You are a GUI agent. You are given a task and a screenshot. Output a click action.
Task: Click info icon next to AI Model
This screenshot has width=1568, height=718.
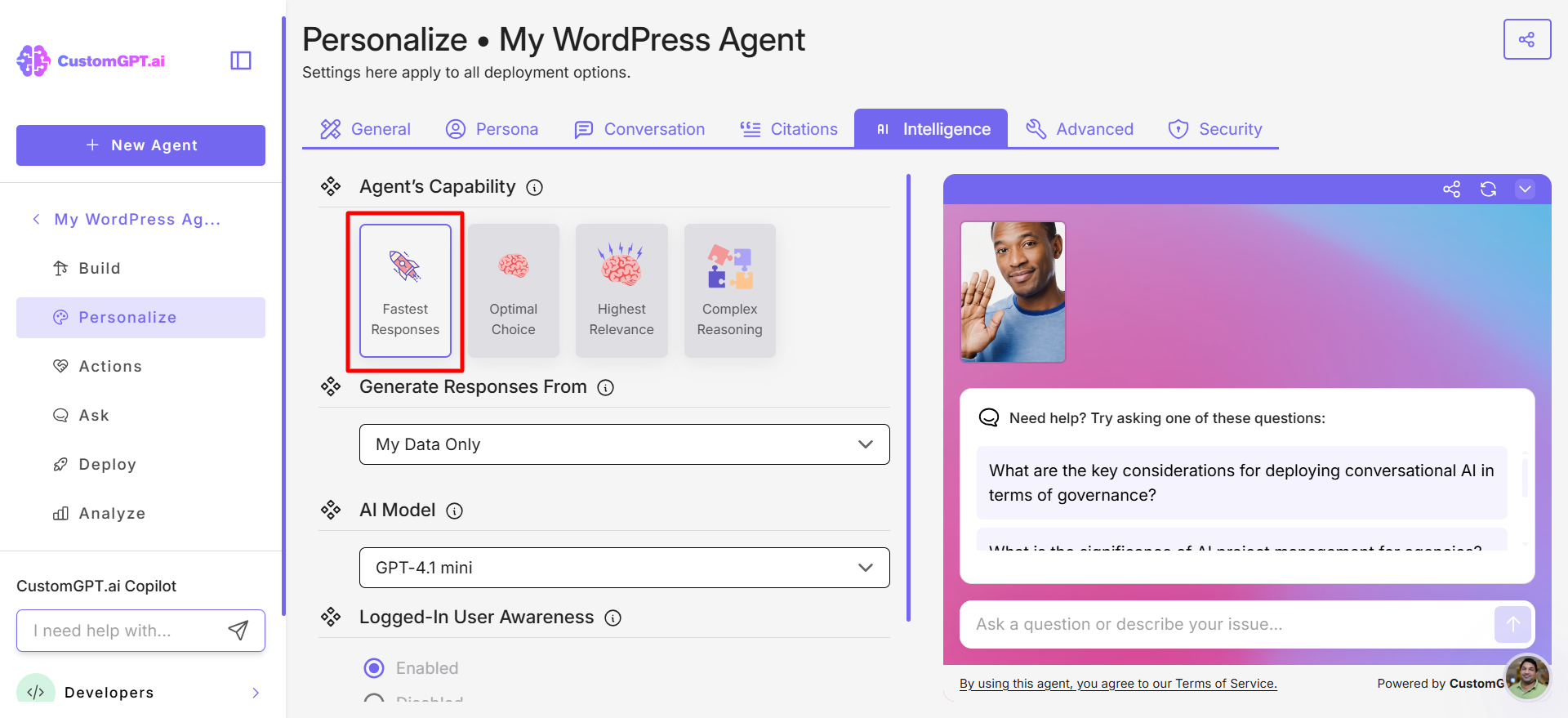[454, 511]
